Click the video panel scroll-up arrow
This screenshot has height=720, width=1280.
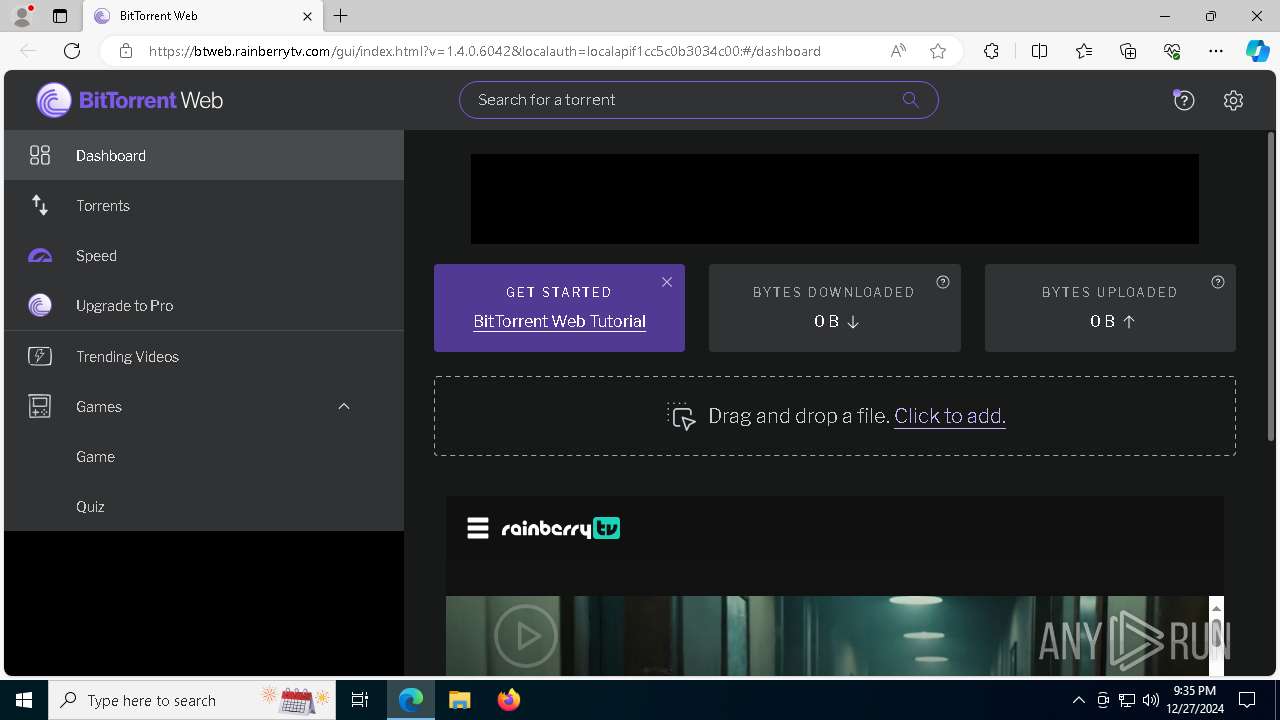tap(1216, 608)
